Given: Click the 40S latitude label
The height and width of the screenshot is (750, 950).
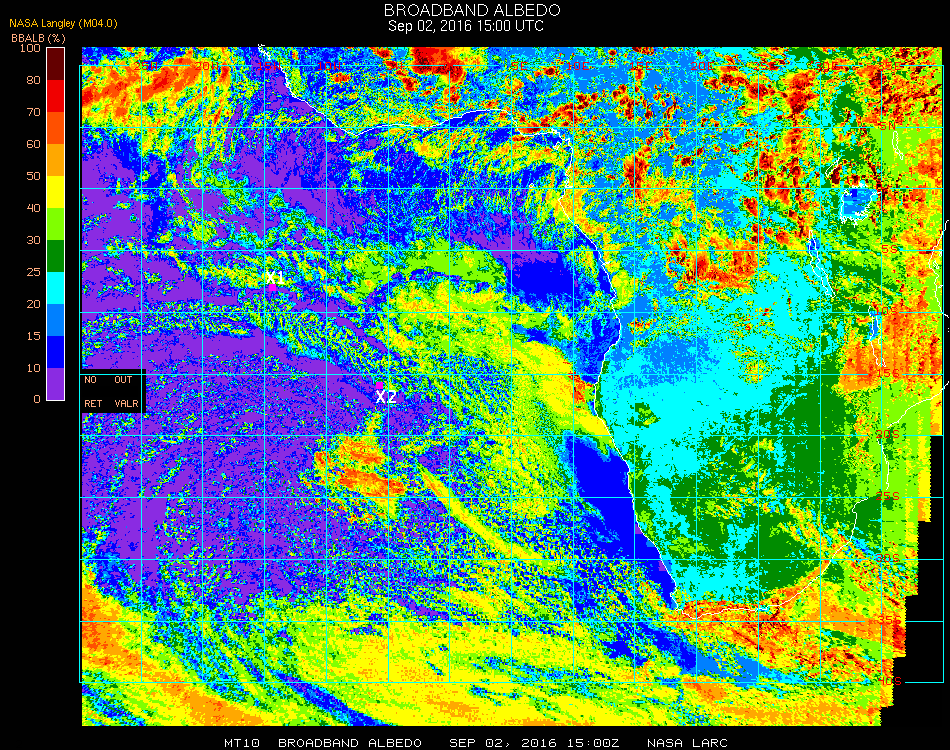Looking at the screenshot, I should tap(890, 681).
